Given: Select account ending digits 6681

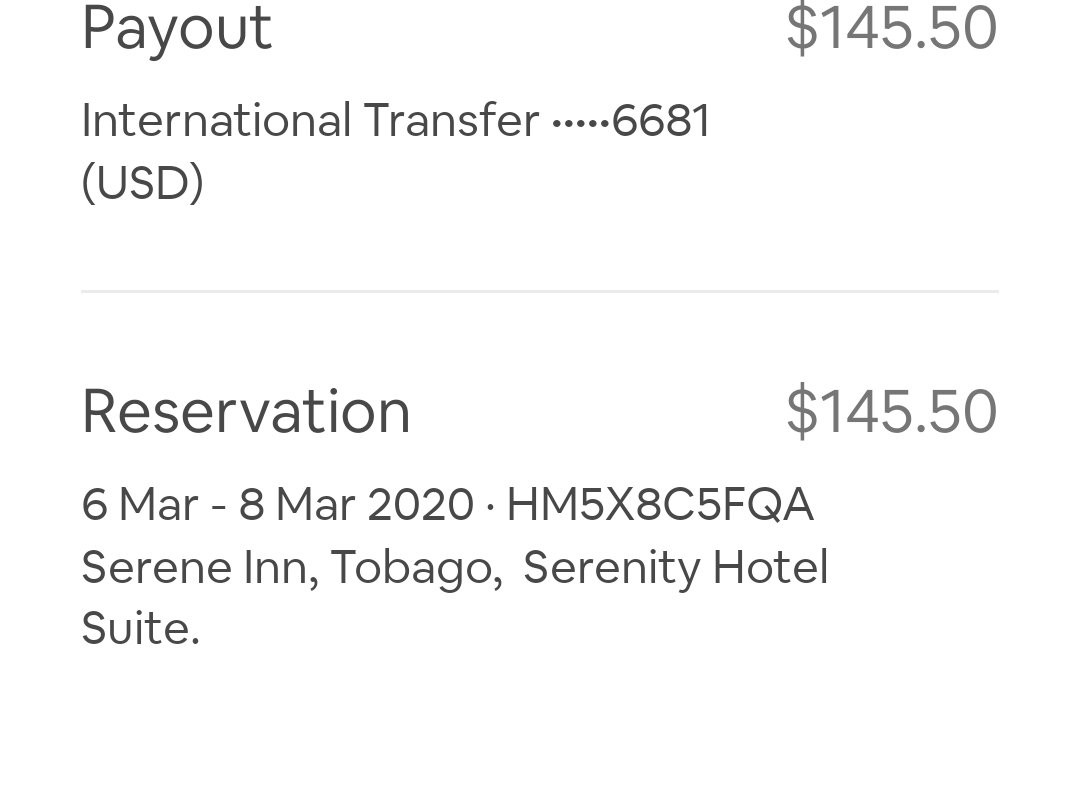Looking at the screenshot, I should tap(661, 121).
